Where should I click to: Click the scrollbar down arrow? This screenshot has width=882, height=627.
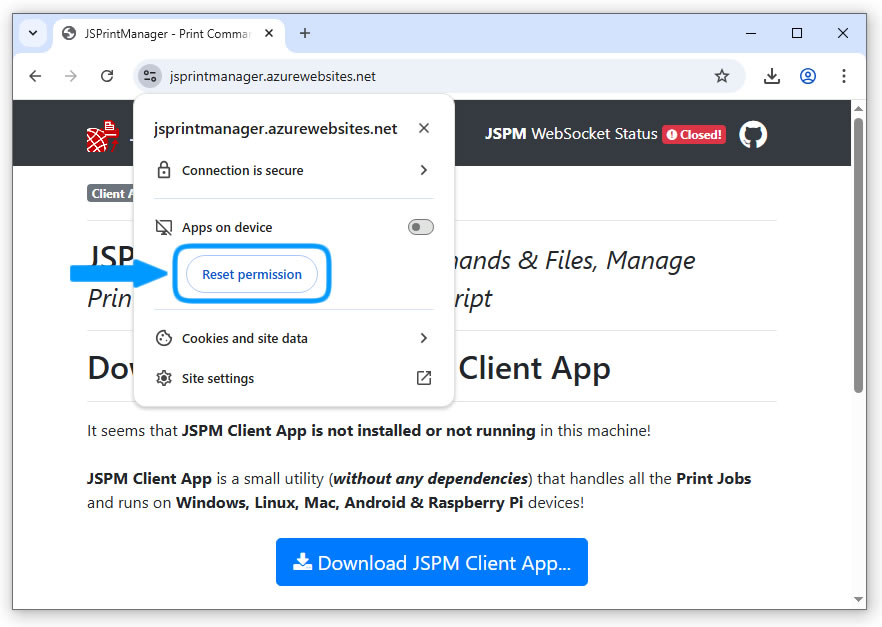(858, 599)
